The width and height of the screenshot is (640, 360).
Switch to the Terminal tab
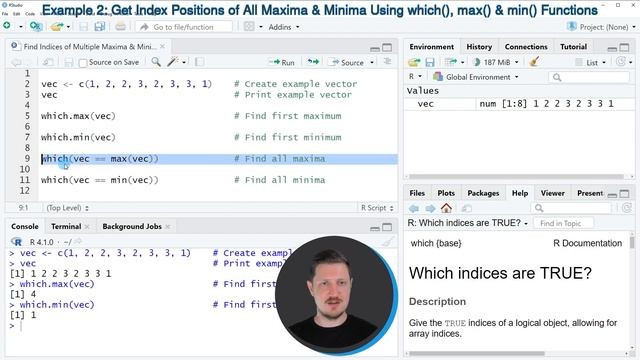66,226
